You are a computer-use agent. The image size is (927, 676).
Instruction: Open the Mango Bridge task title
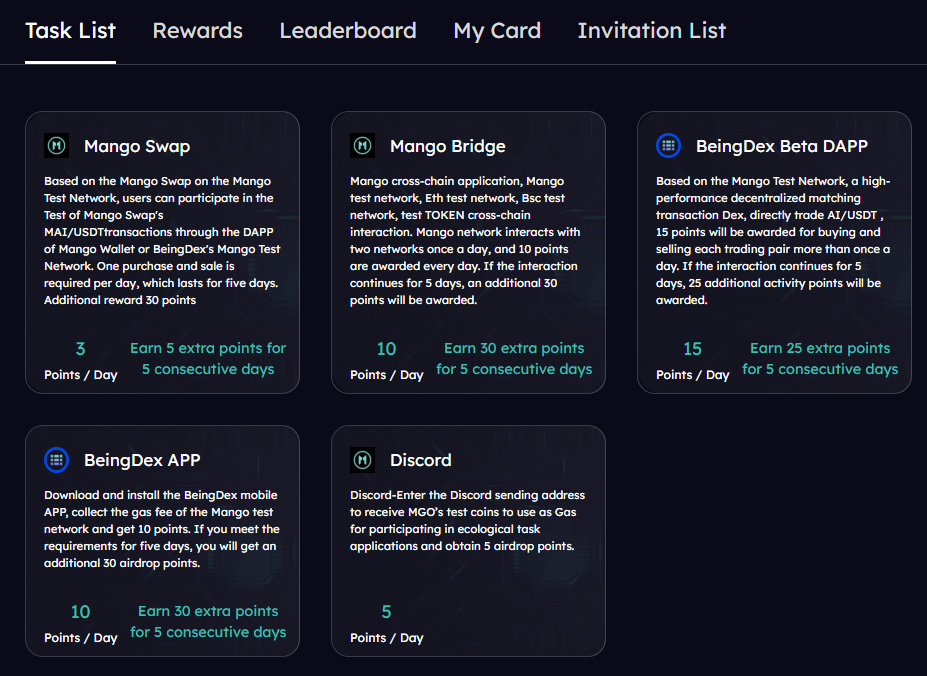tap(448, 146)
